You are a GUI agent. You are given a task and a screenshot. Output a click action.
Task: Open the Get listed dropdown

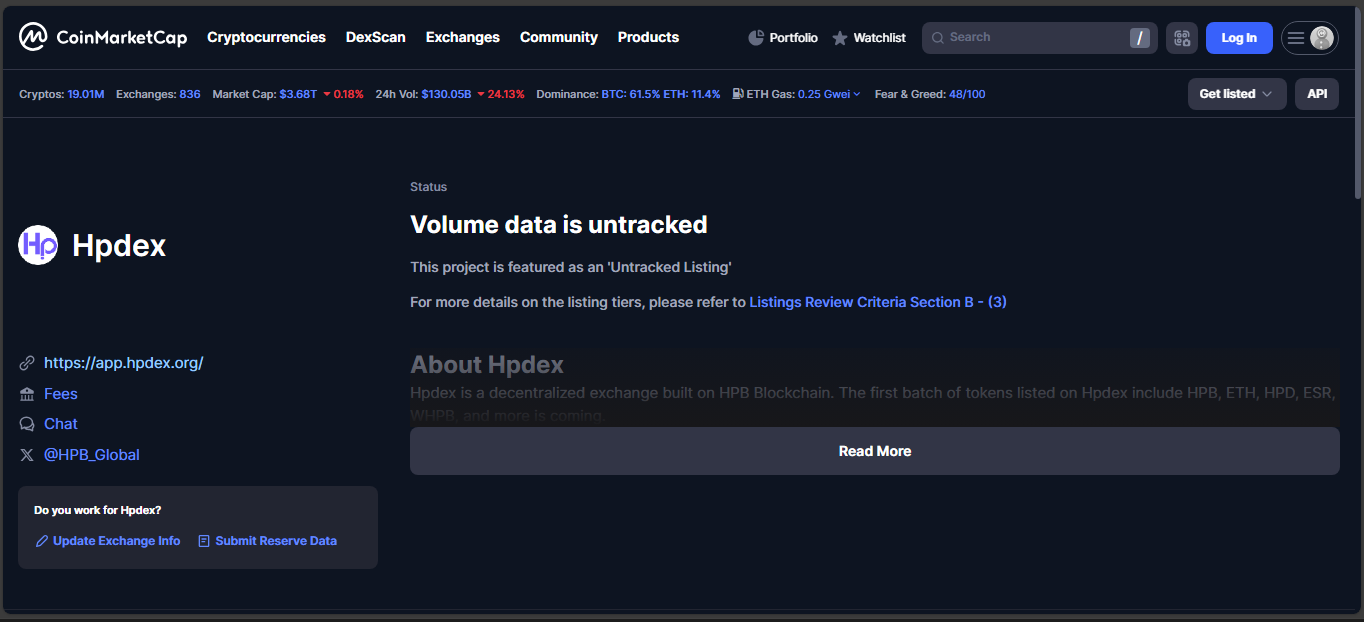pyautogui.click(x=1237, y=94)
